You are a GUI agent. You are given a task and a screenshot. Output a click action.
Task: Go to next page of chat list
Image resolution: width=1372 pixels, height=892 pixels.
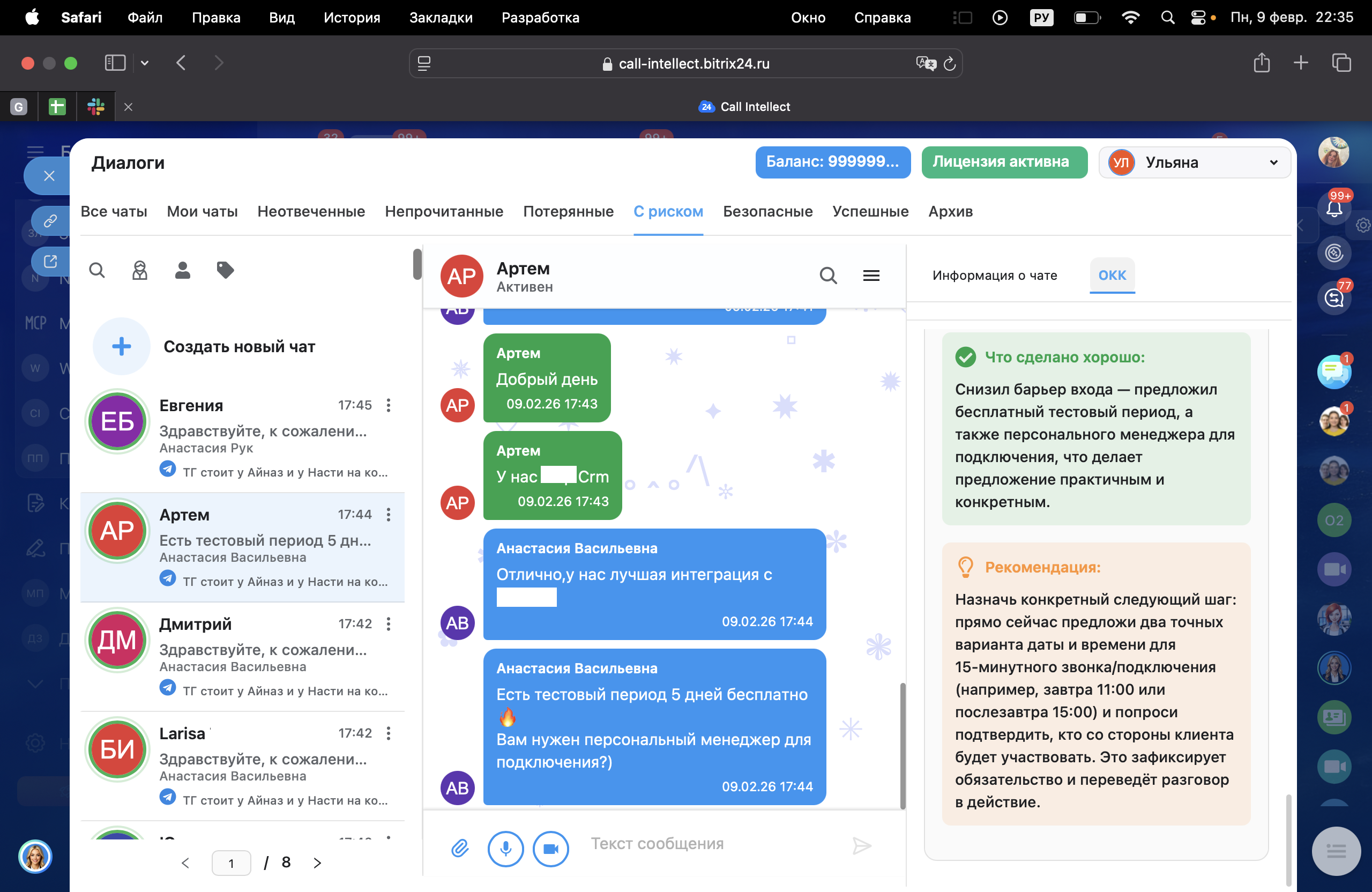coord(317,863)
